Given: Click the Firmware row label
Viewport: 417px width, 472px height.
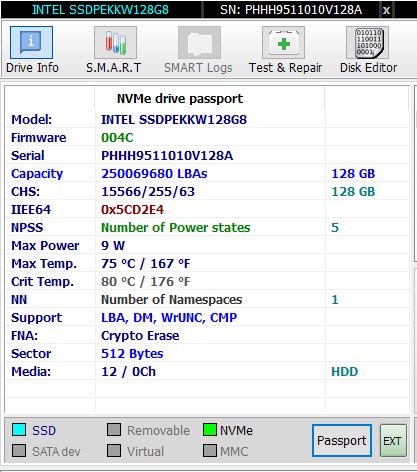Looking at the screenshot, I should (x=39, y=138).
